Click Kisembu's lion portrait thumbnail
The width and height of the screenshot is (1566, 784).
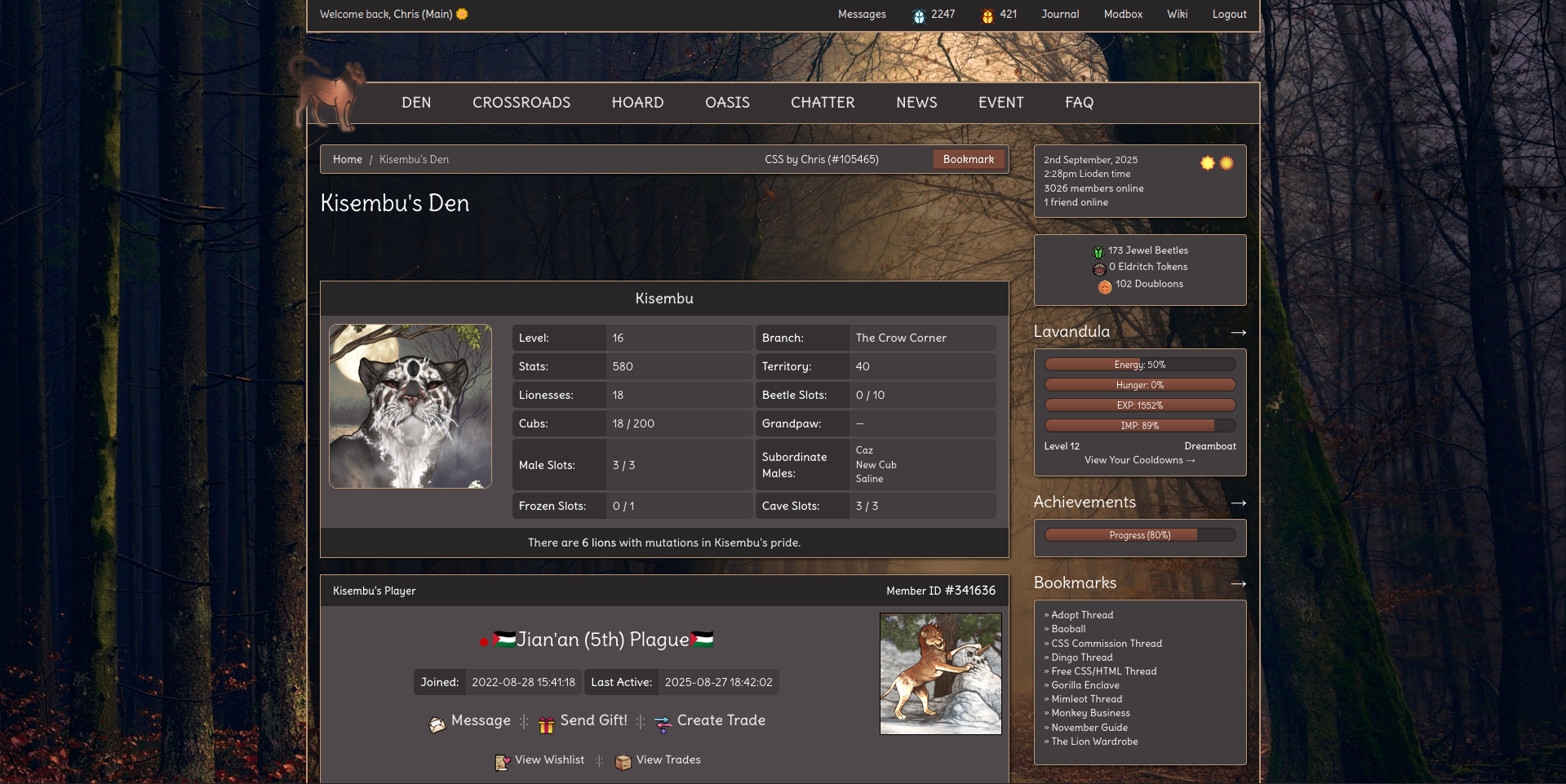pyautogui.click(x=410, y=405)
